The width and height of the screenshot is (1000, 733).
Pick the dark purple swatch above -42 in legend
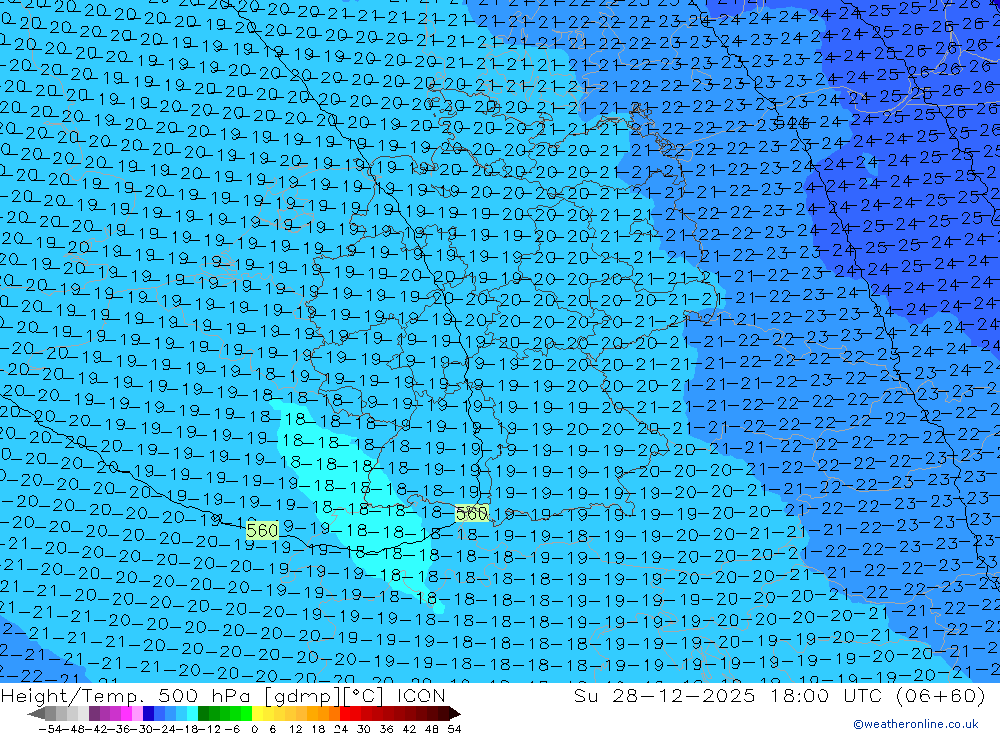coord(94,714)
